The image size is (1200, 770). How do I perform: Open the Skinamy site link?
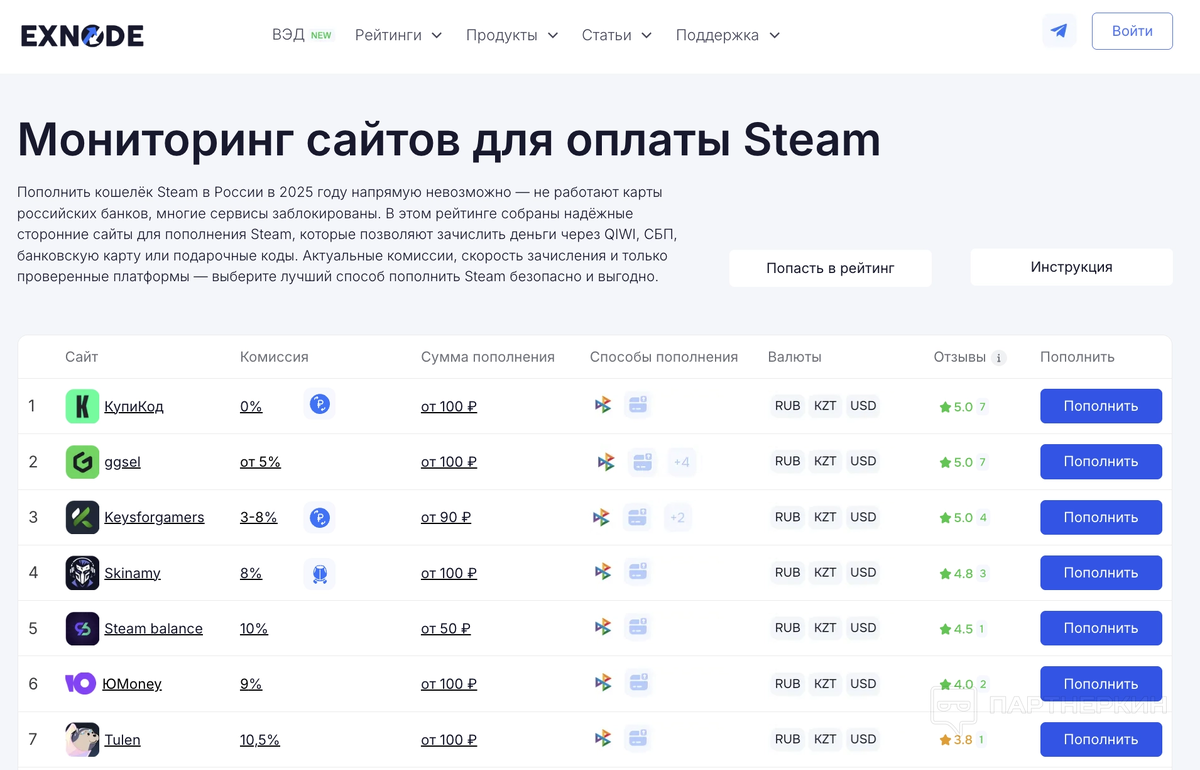[x=132, y=573]
